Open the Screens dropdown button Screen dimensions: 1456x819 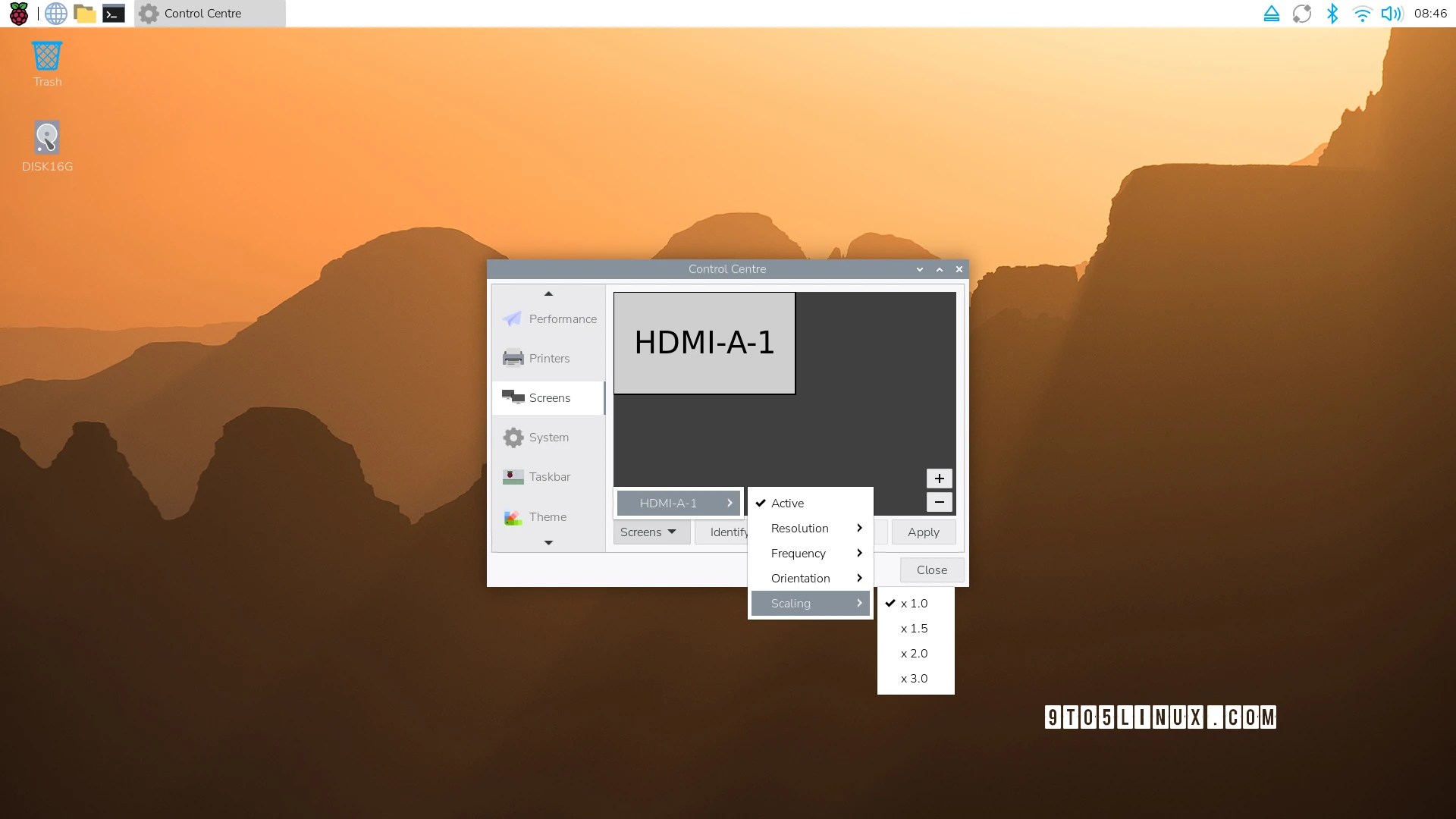649,532
